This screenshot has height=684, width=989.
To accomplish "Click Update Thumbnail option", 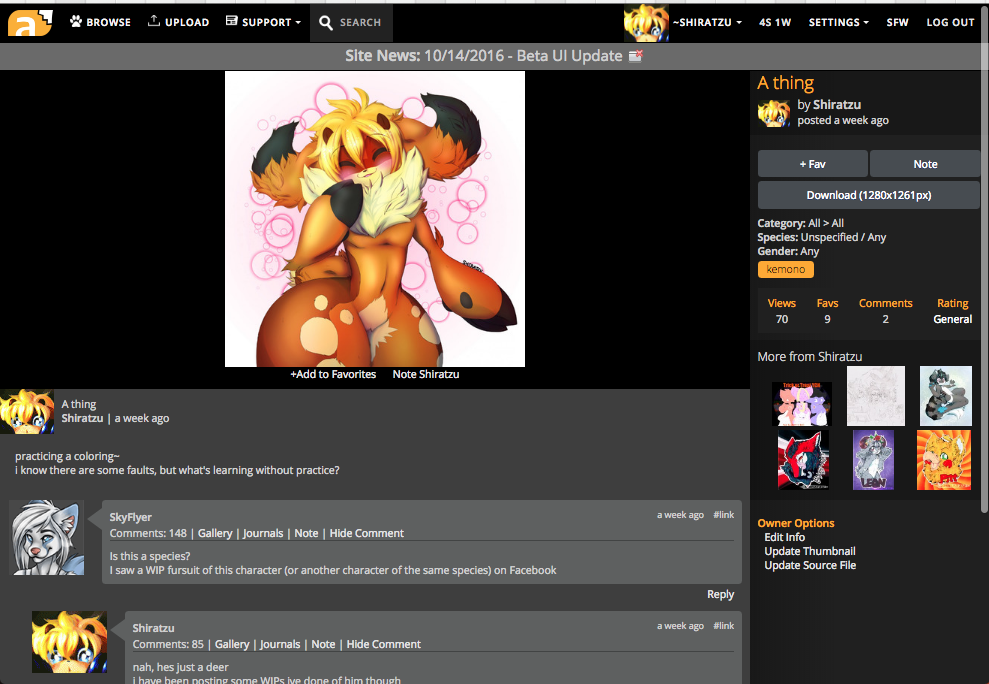I will [810, 551].
